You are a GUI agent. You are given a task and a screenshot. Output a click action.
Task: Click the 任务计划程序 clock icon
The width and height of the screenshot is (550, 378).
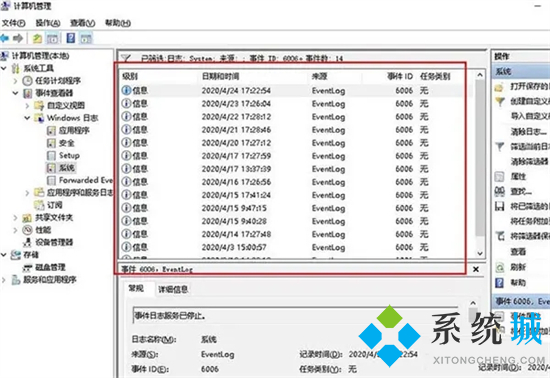pyautogui.click(x=27, y=81)
